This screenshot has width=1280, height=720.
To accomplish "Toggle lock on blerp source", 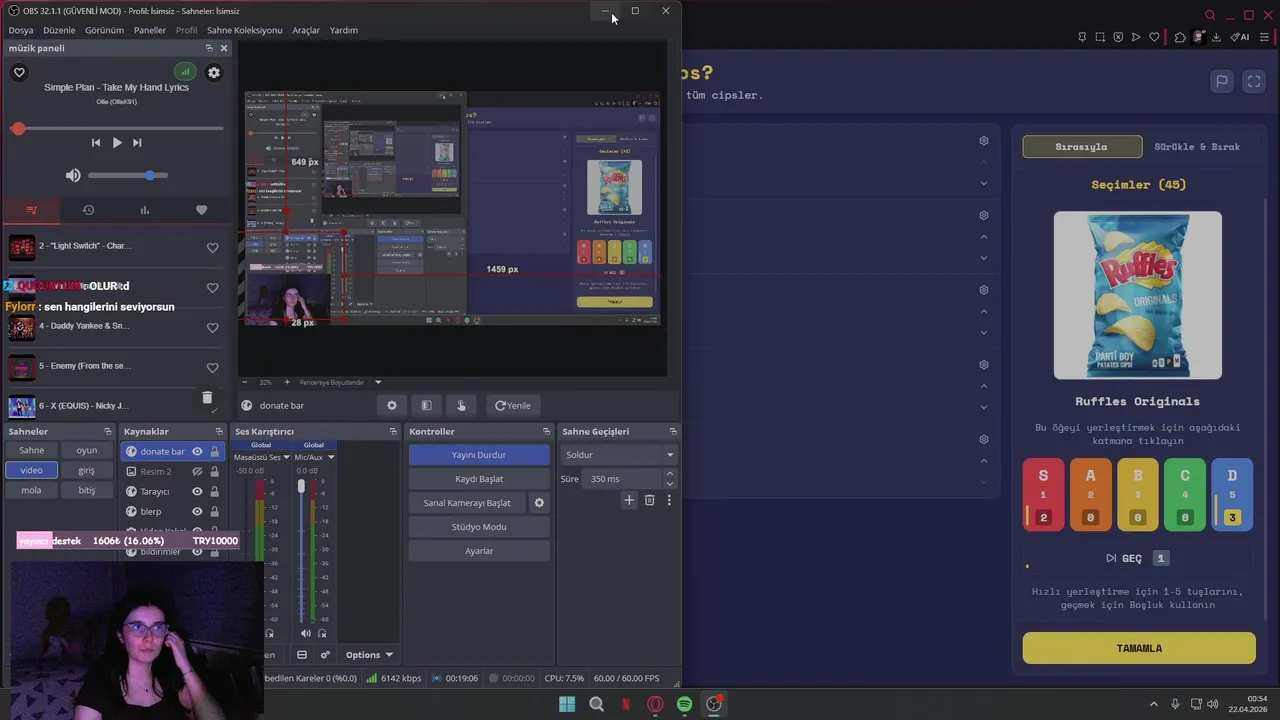I will click(214, 511).
